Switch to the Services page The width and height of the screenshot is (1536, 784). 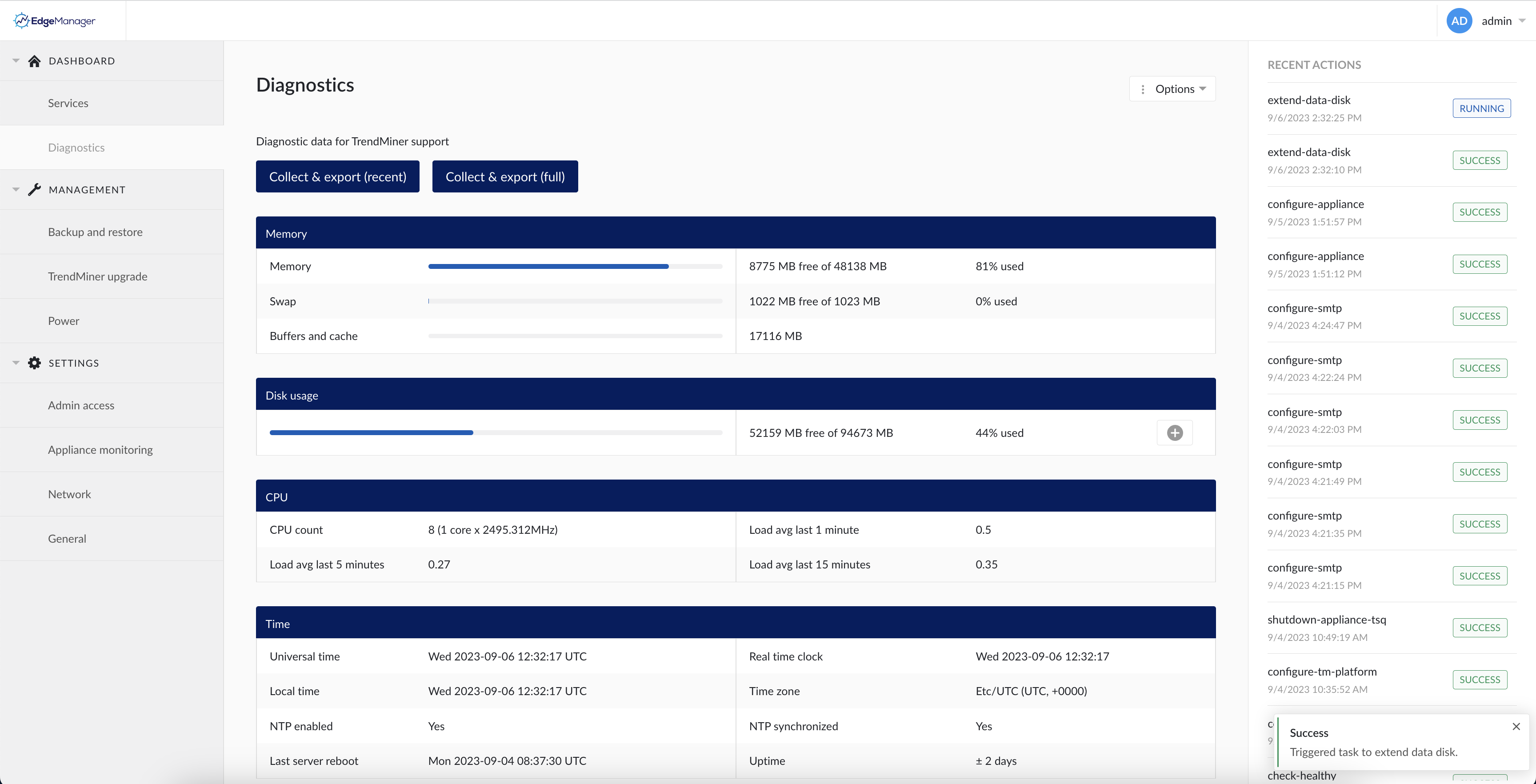68,103
